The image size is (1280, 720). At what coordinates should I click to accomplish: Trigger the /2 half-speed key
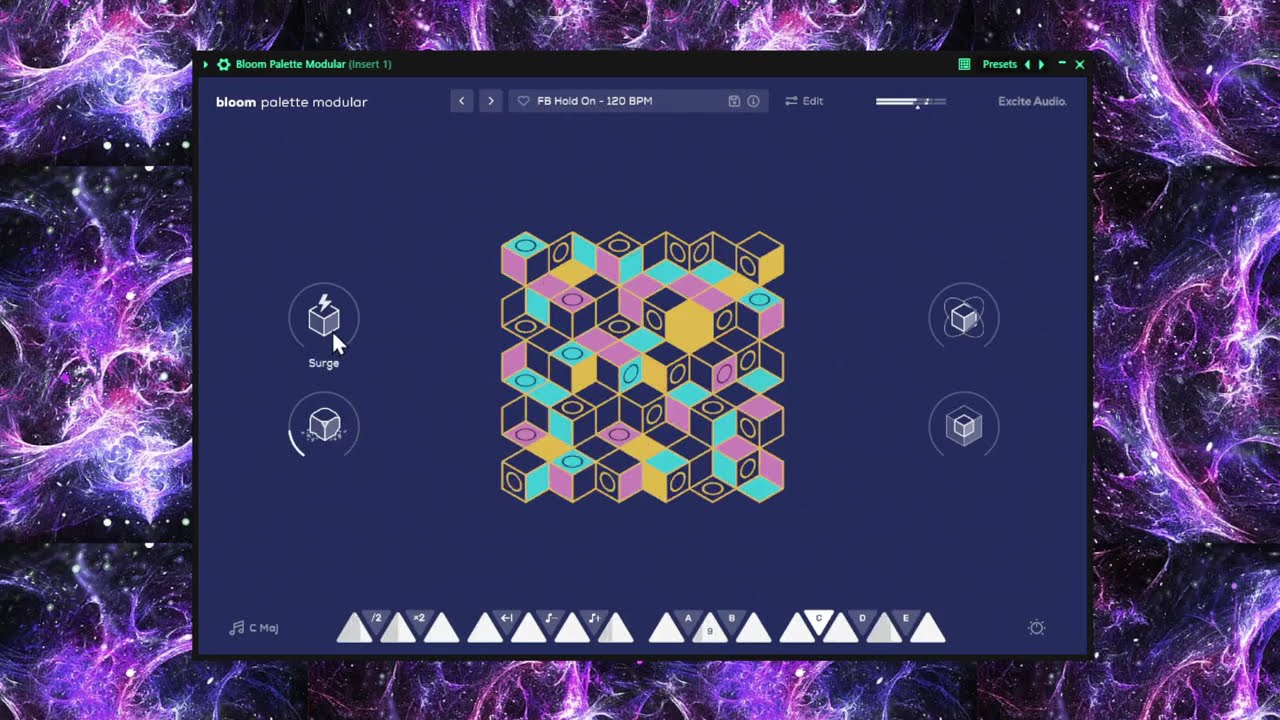tap(376, 620)
